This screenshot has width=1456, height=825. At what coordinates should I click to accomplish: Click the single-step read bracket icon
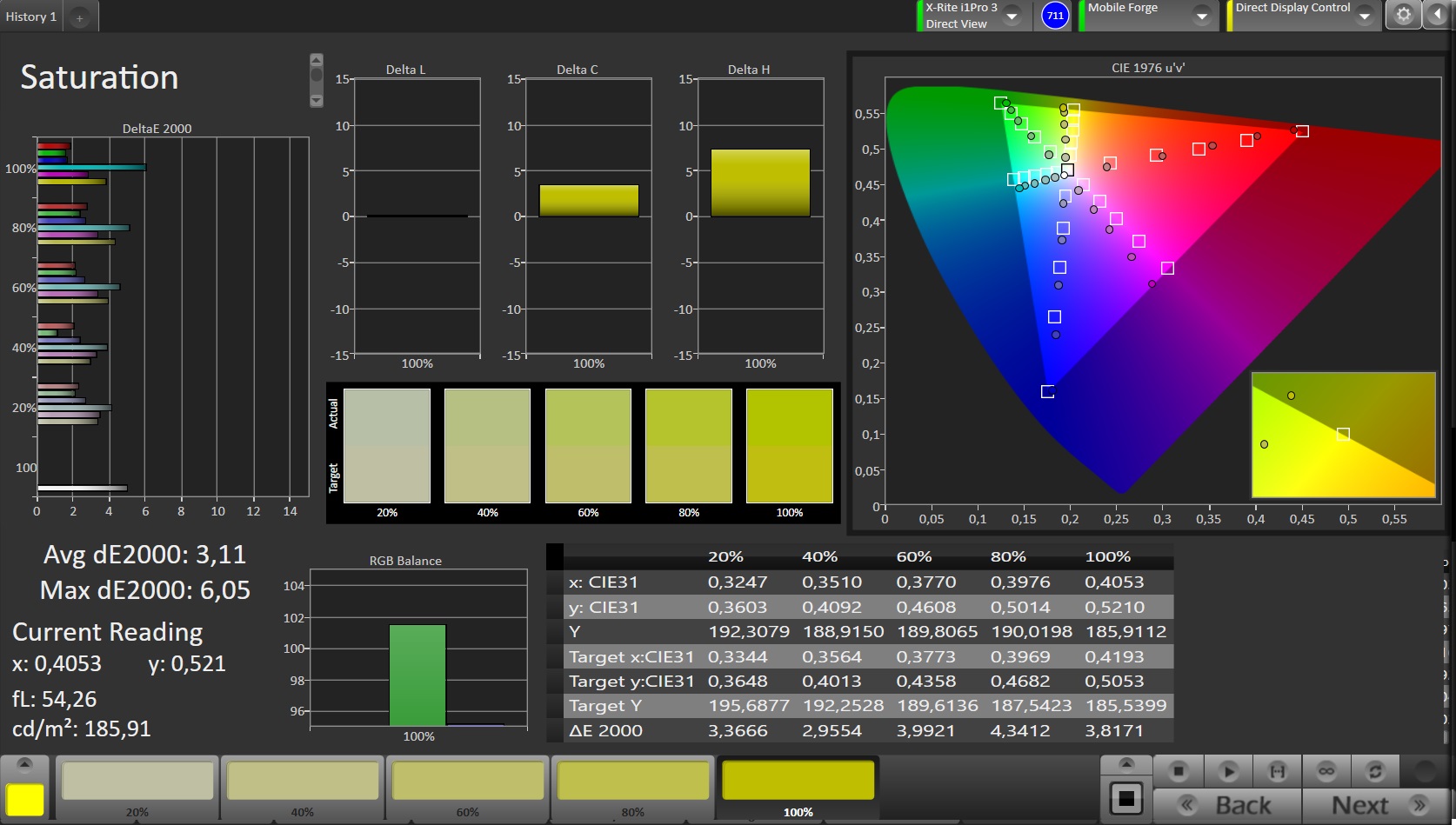(1277, 771)
